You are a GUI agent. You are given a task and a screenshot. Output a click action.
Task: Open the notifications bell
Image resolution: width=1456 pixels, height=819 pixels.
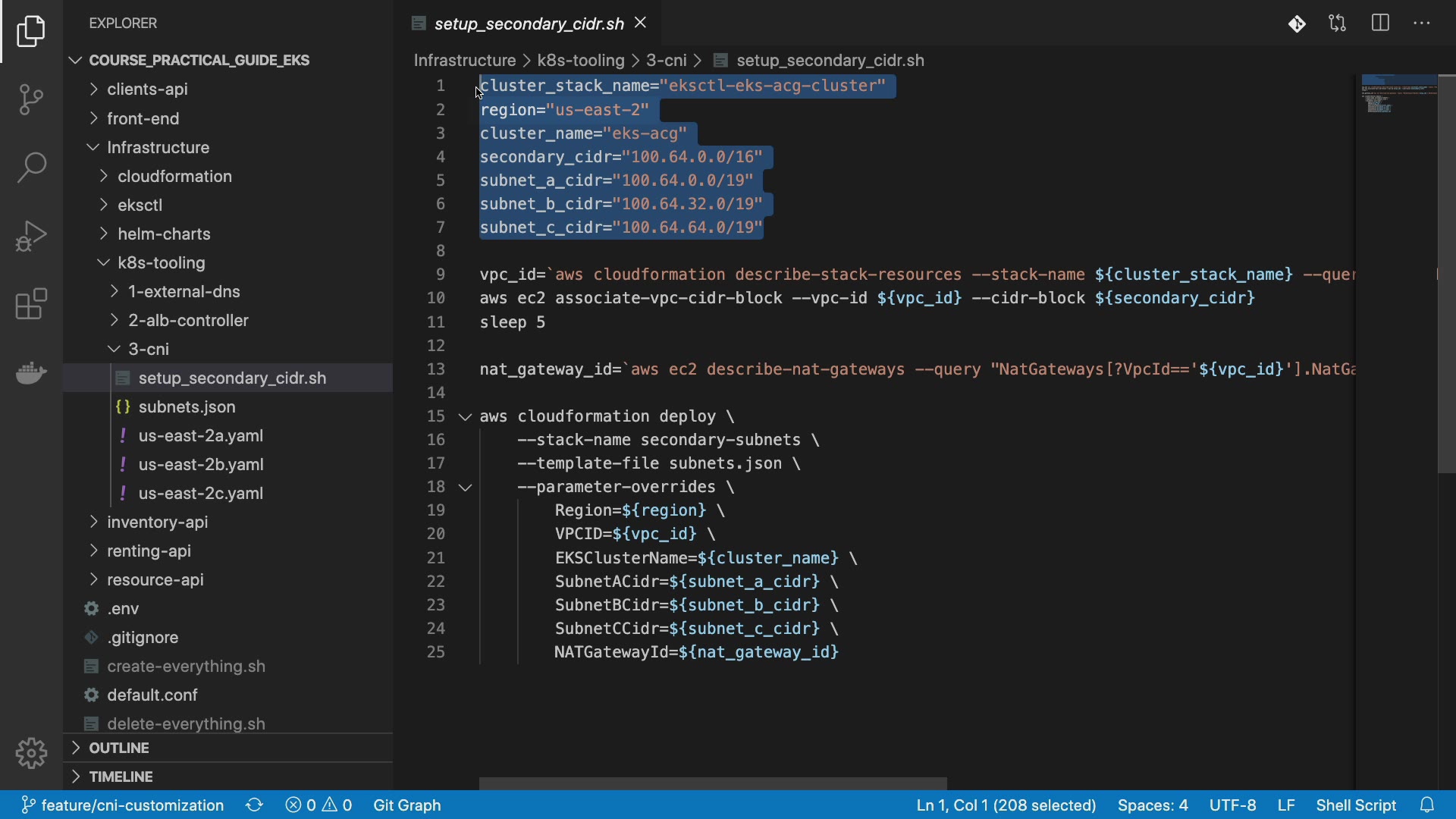coord(1427,805)
